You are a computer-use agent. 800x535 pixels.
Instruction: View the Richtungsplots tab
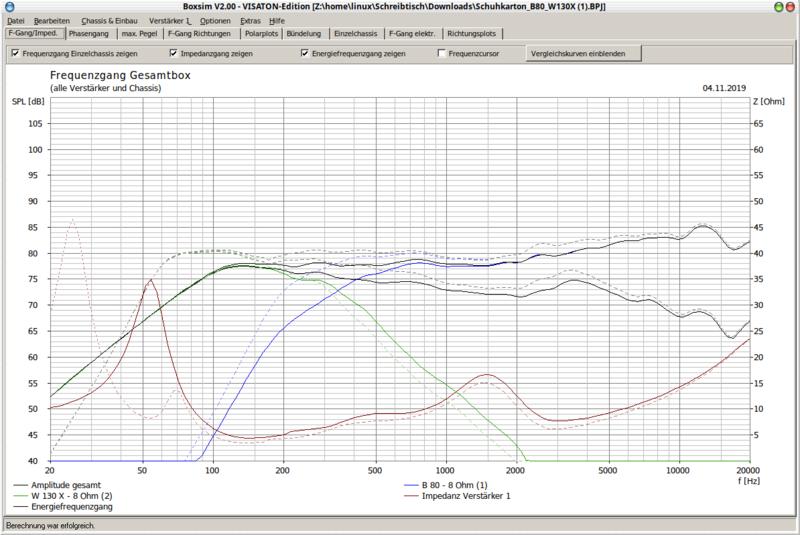[x=472, y=33]
